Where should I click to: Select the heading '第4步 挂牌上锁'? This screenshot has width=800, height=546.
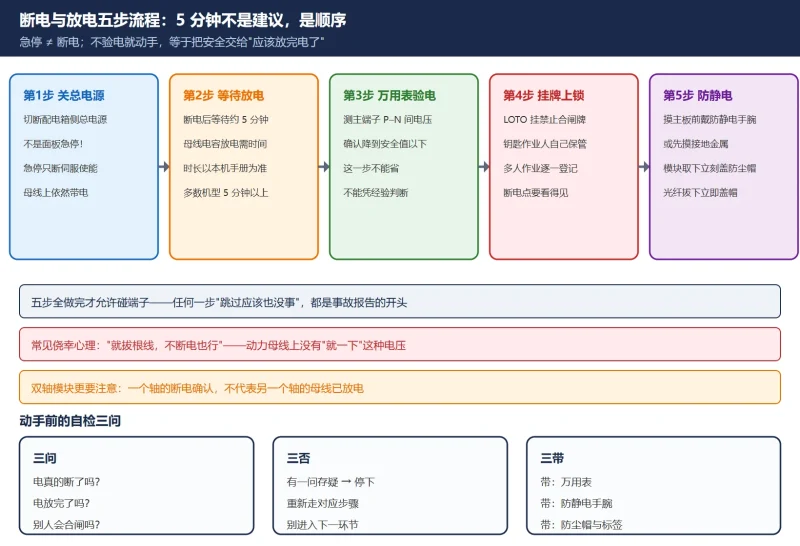click(544, 95)
